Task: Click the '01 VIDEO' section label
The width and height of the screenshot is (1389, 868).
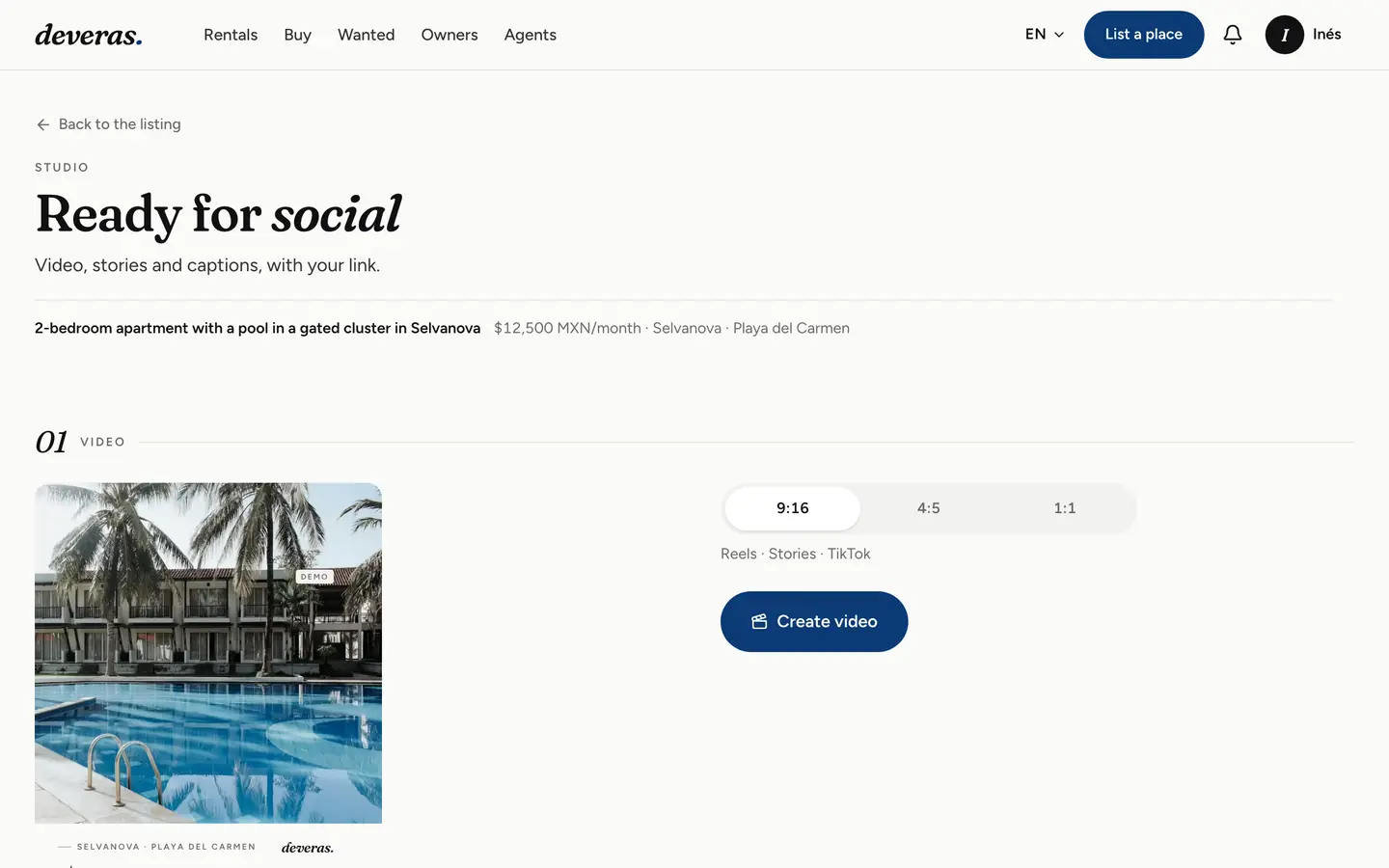Action: (80, 442)
